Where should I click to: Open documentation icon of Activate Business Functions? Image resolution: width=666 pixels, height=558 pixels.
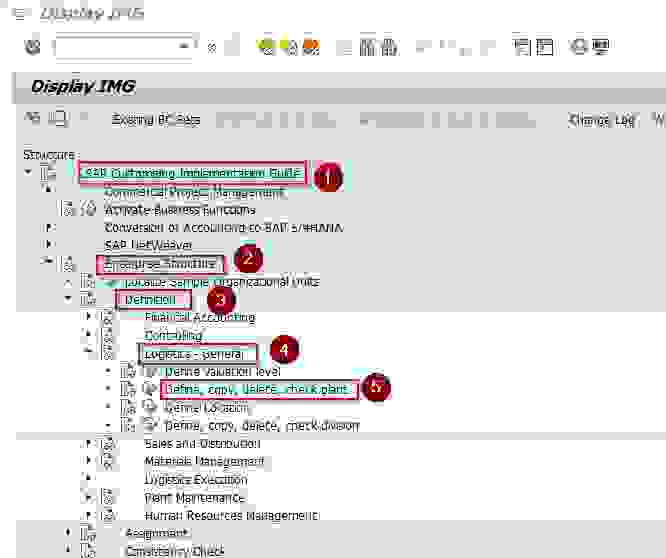[67, 208]
